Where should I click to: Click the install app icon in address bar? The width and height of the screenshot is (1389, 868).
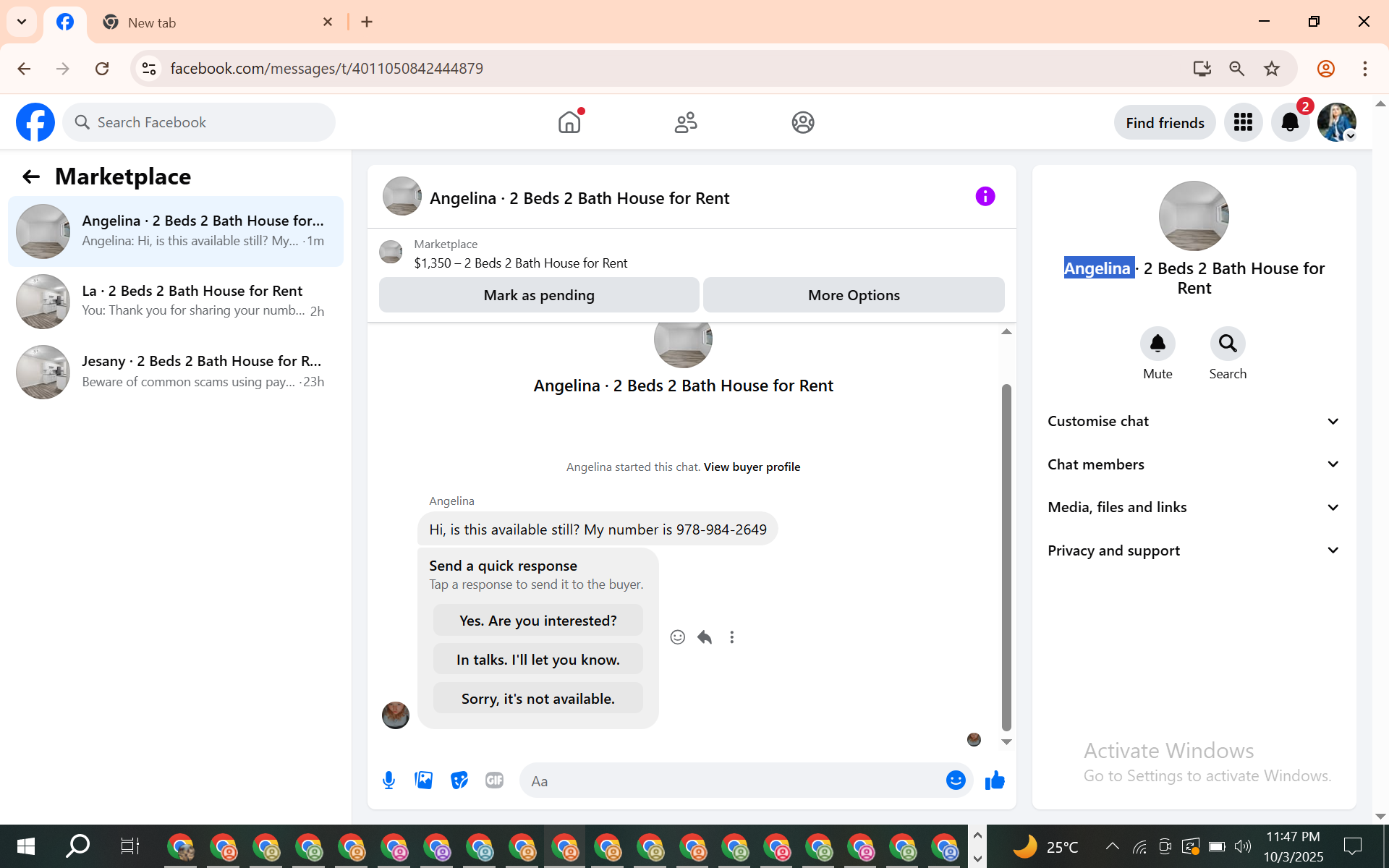(1202, 69)
